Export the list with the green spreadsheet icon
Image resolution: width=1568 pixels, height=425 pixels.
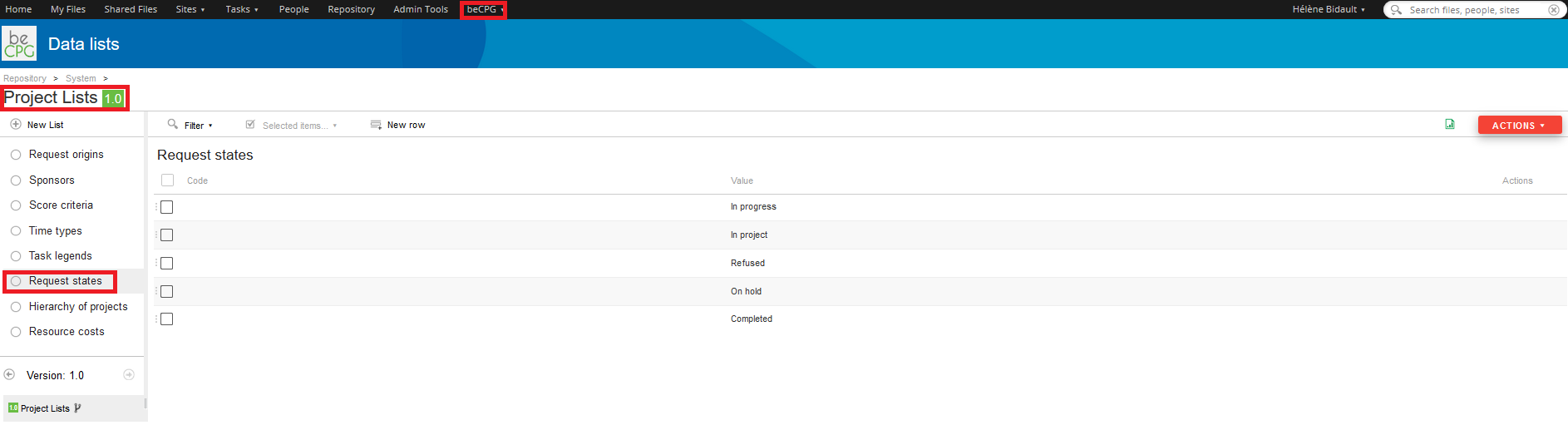(x=1450, y=124)
